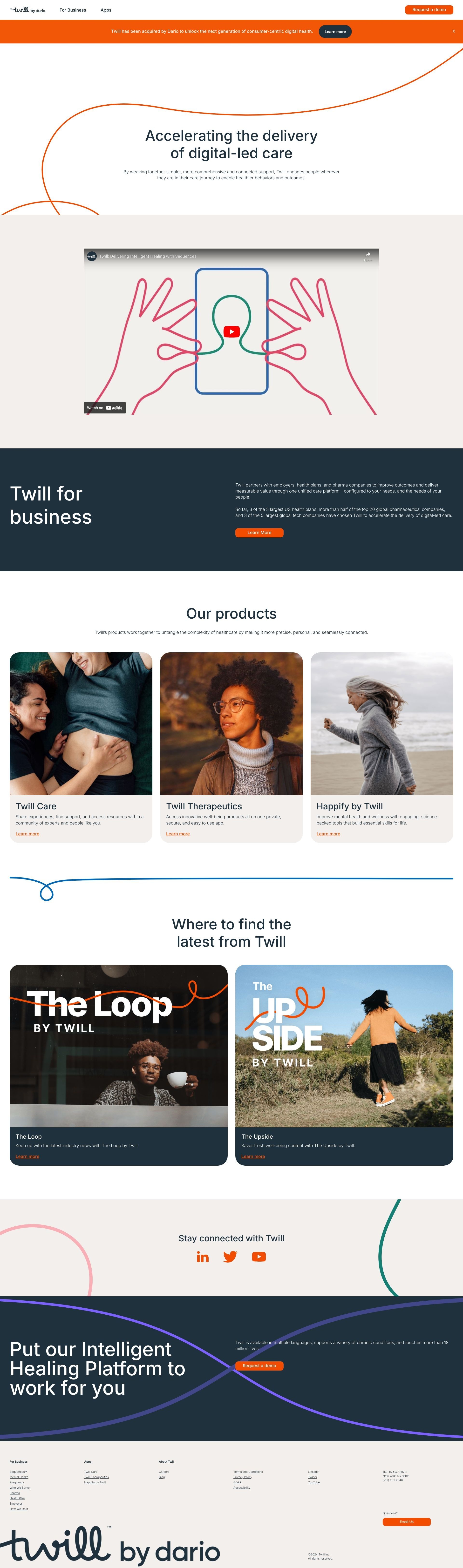Image resolution: width=463 pixels, height=1568 pixels.
Task: Play the YouTube video
Action: pyautogui.click(x=231, y=332)
